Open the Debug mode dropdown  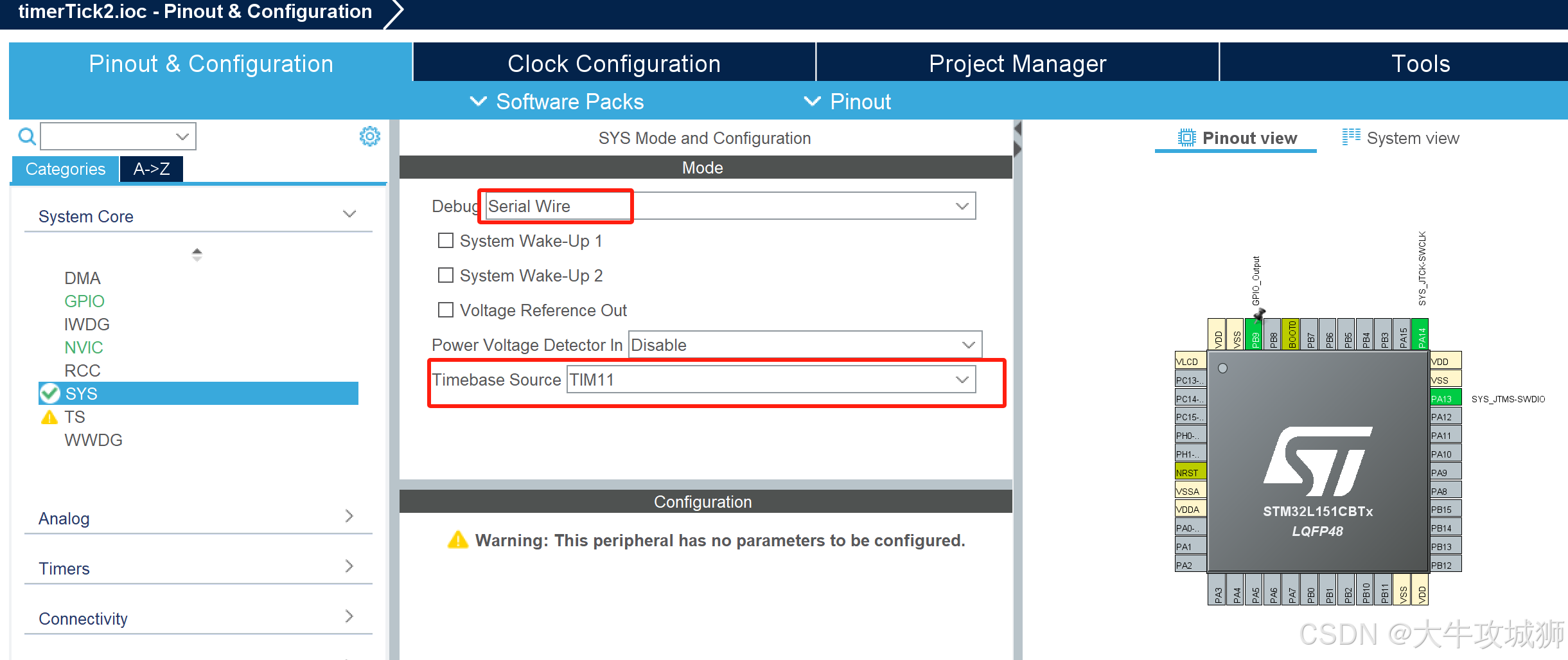coord(730,206)
